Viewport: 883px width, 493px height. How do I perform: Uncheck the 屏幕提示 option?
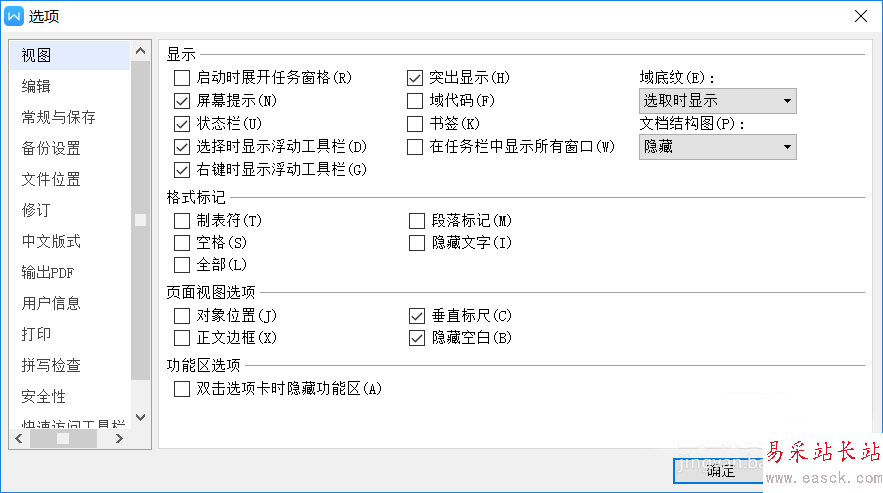181,101
